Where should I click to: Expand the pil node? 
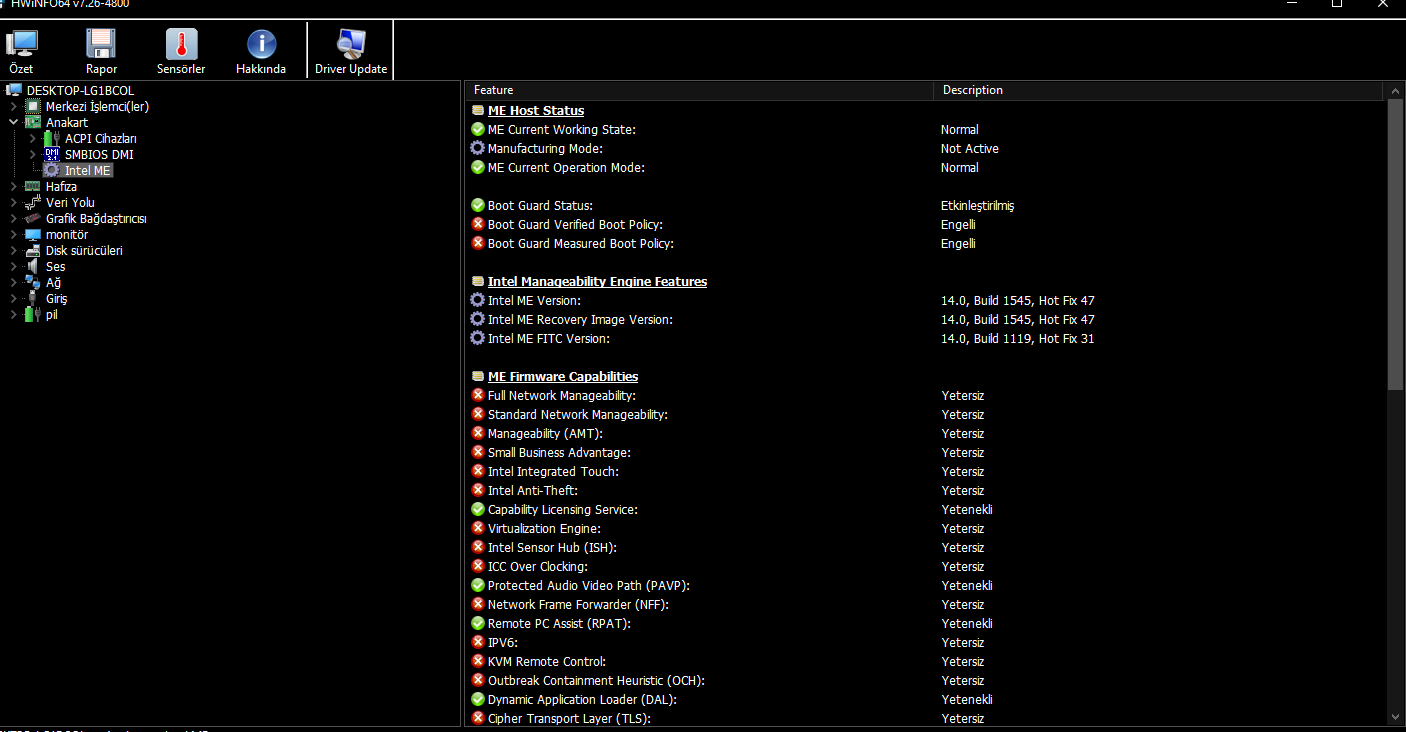(x=13, y=315)
